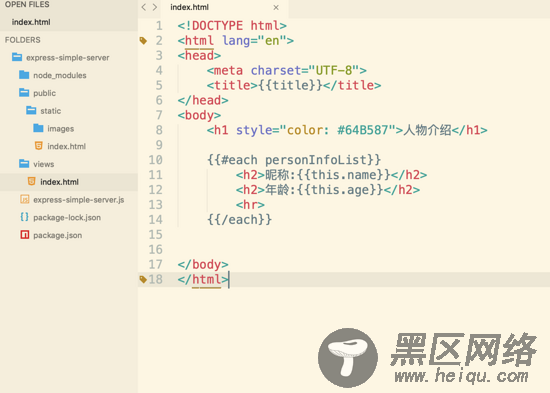Click the <body> opening tag

click(199, 115)
